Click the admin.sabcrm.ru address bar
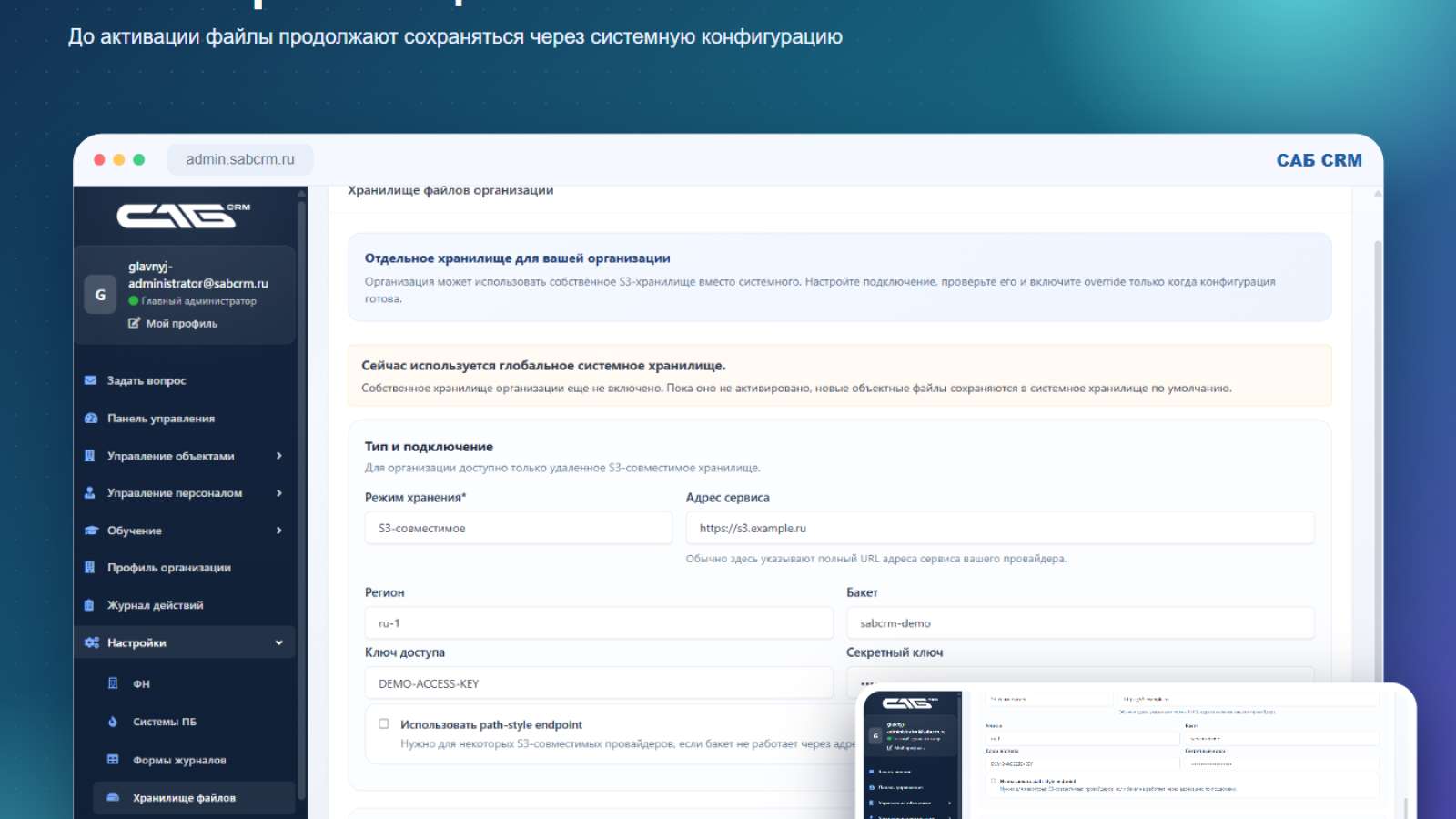The height and width of the screenshot is (819, 1456). 240,159
